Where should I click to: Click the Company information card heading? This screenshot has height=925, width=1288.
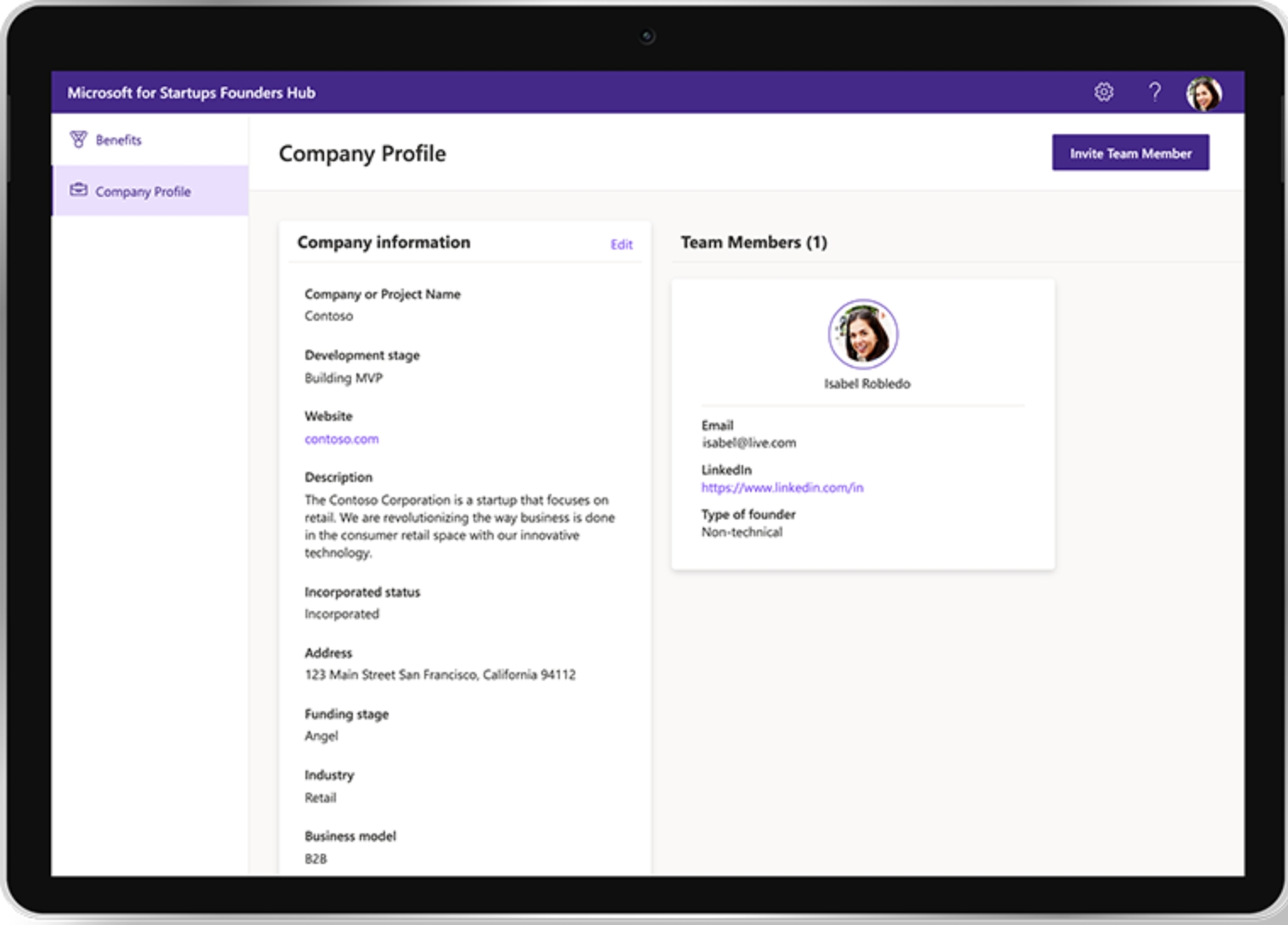point(384,243)
